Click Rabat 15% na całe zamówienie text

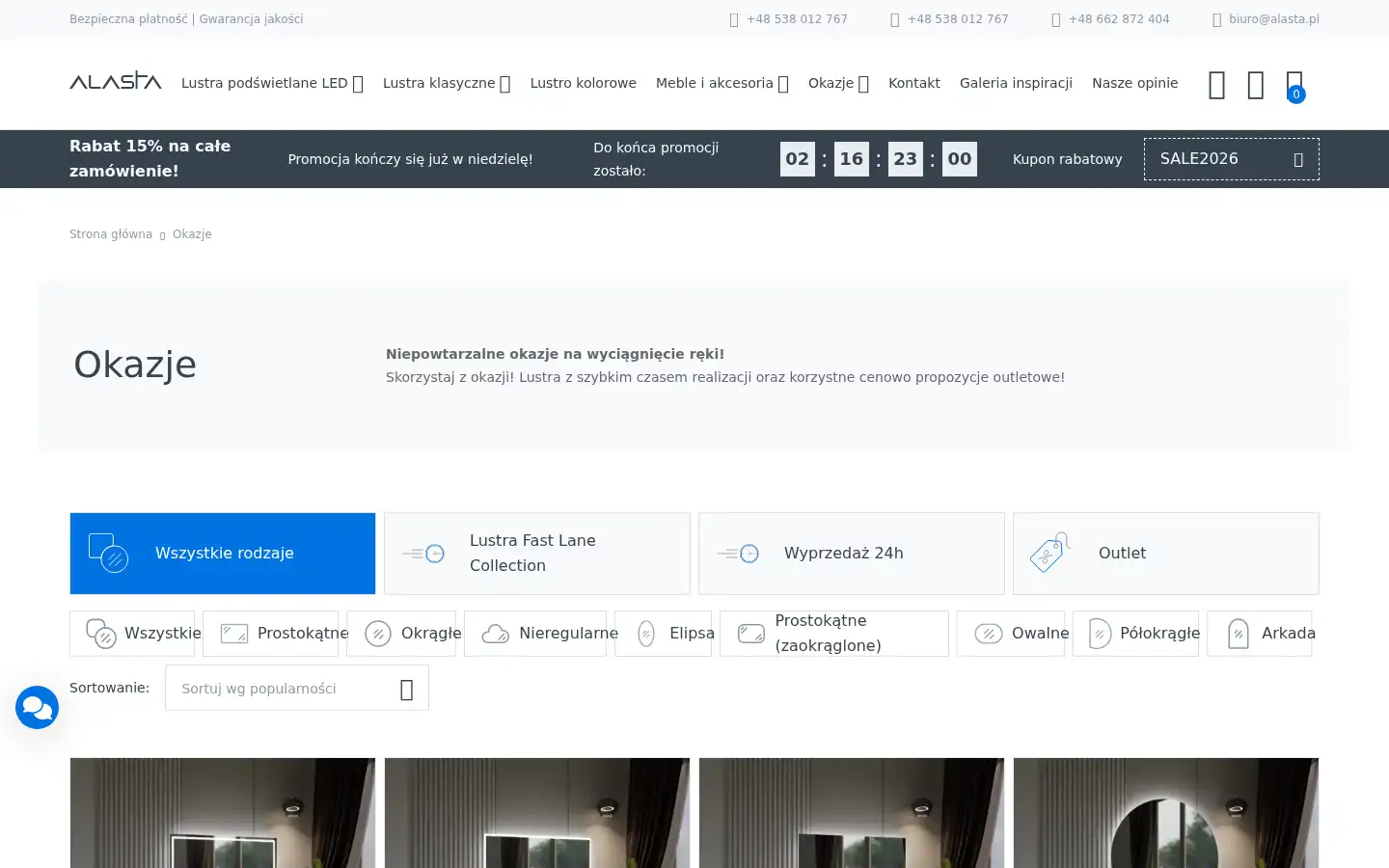click(150, 159)
